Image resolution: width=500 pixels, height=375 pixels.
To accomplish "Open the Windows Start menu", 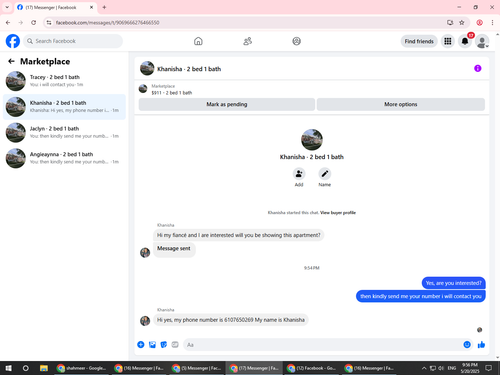I will 9,368.
